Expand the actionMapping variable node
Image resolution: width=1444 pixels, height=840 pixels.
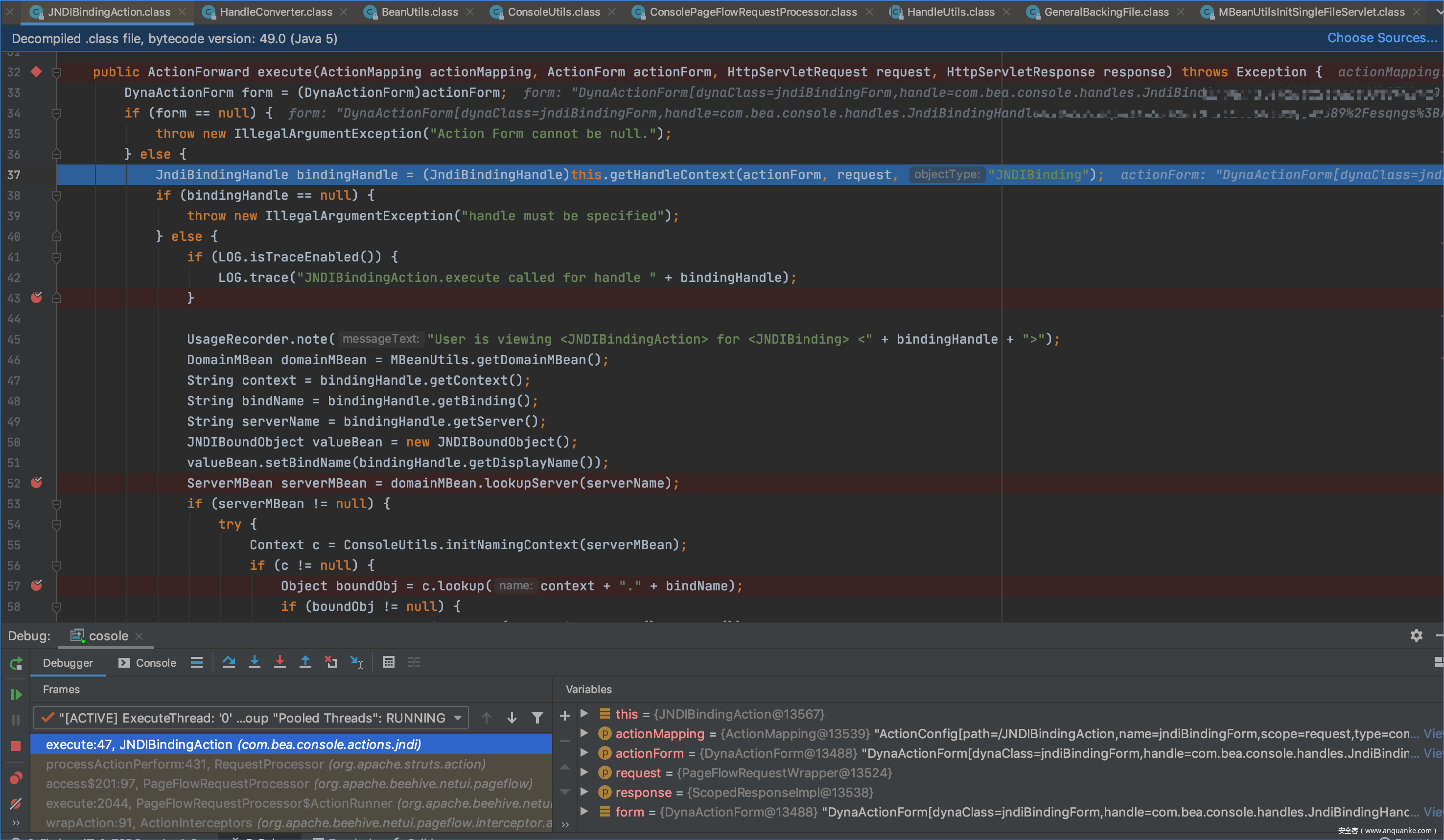click(584, 733)
